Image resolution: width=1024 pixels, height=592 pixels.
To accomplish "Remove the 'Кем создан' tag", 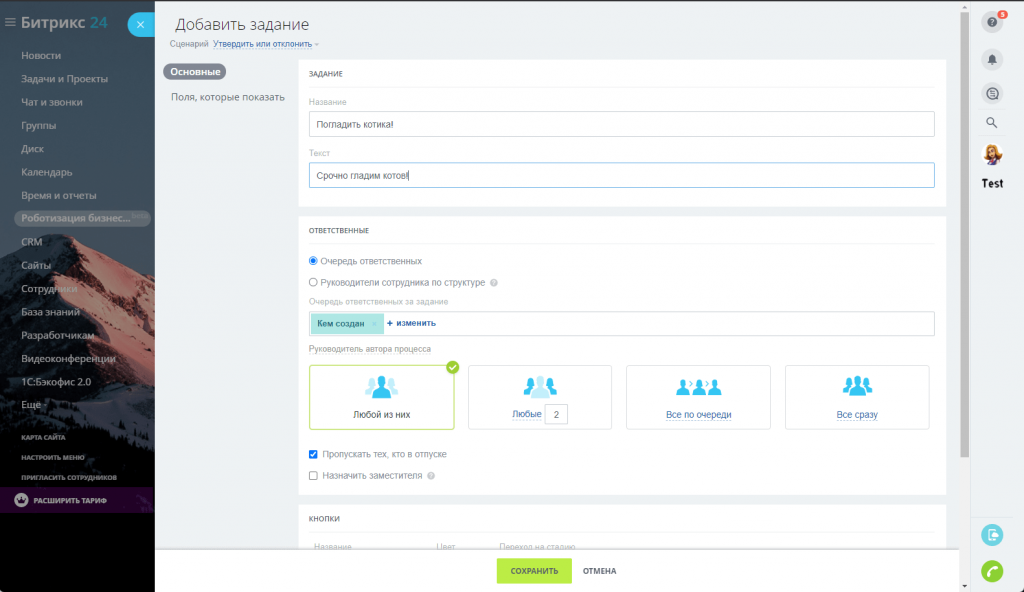I will [x=374, y=324].
